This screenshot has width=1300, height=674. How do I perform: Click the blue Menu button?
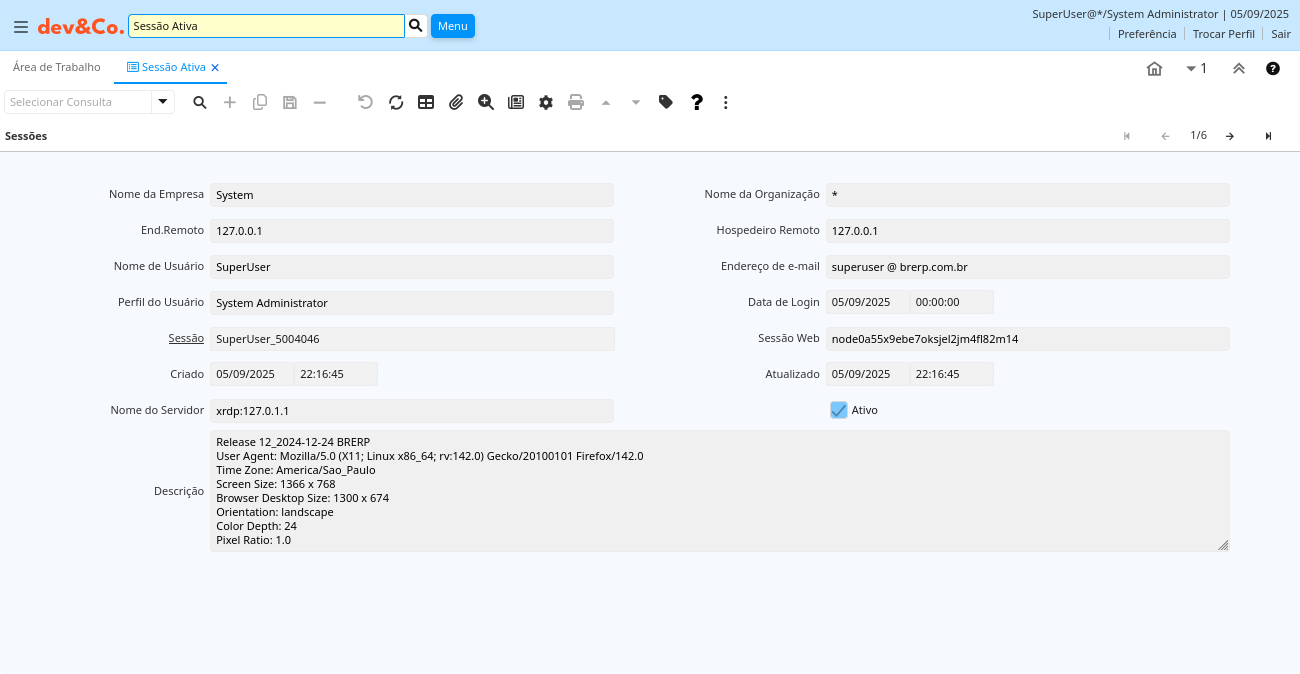pyautogui.click(x=453, y=26)
